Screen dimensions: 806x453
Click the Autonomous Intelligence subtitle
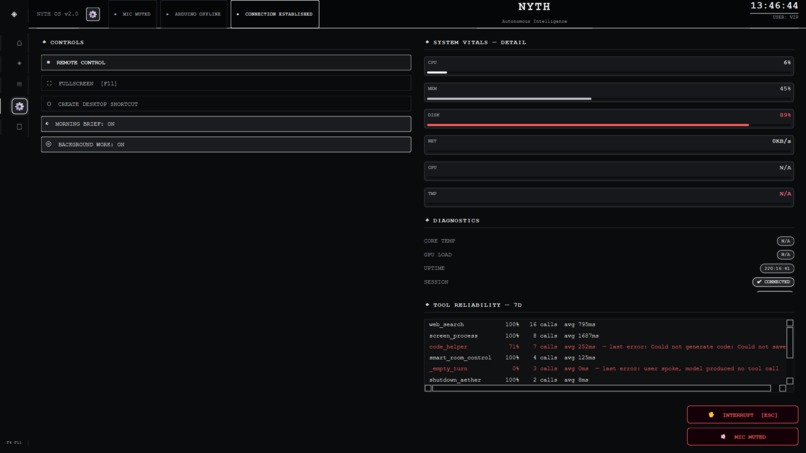pyautogui.click(x=535, y=22)
